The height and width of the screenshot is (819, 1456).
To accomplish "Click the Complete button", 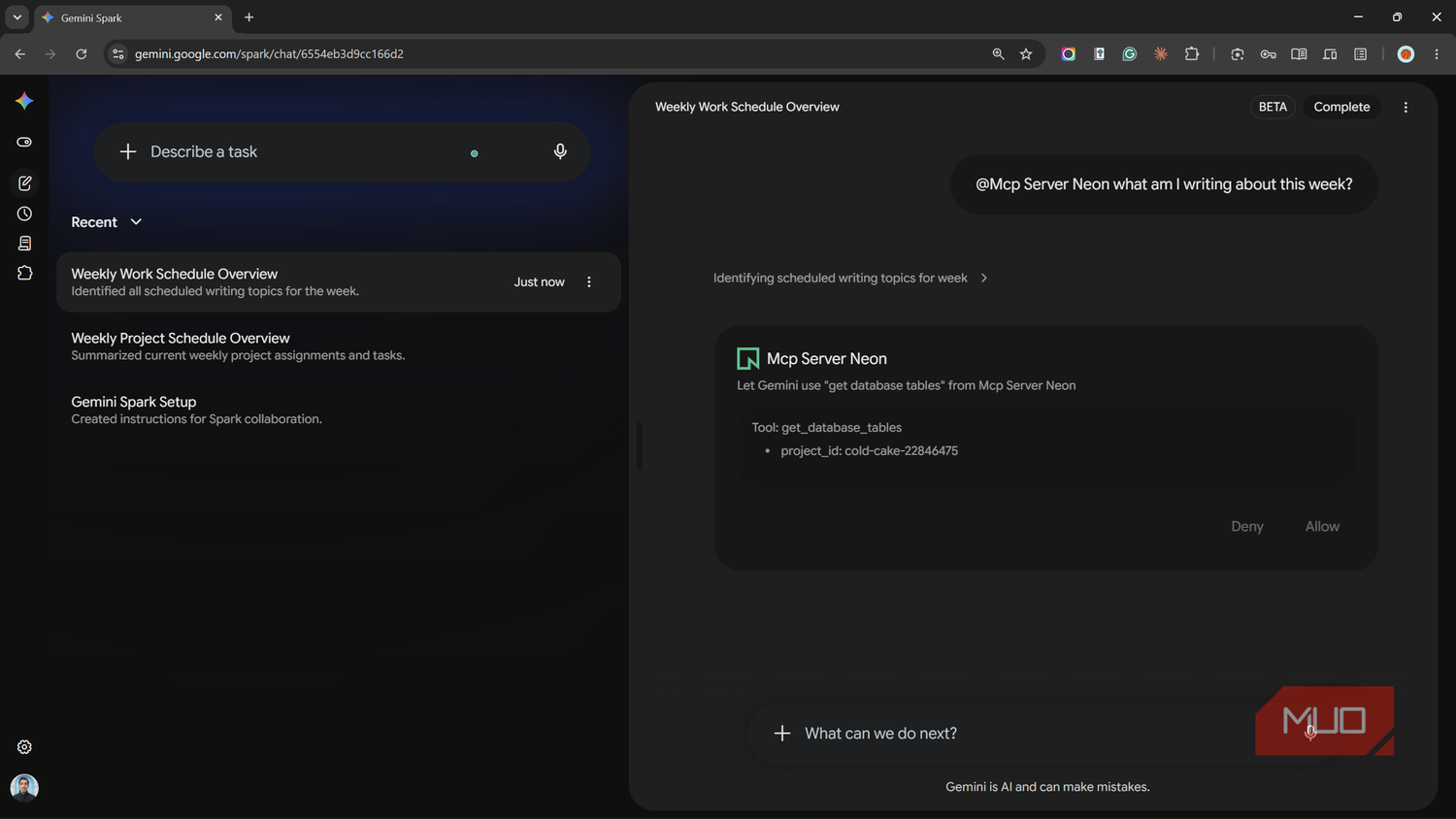I will tap(1341, 108).
